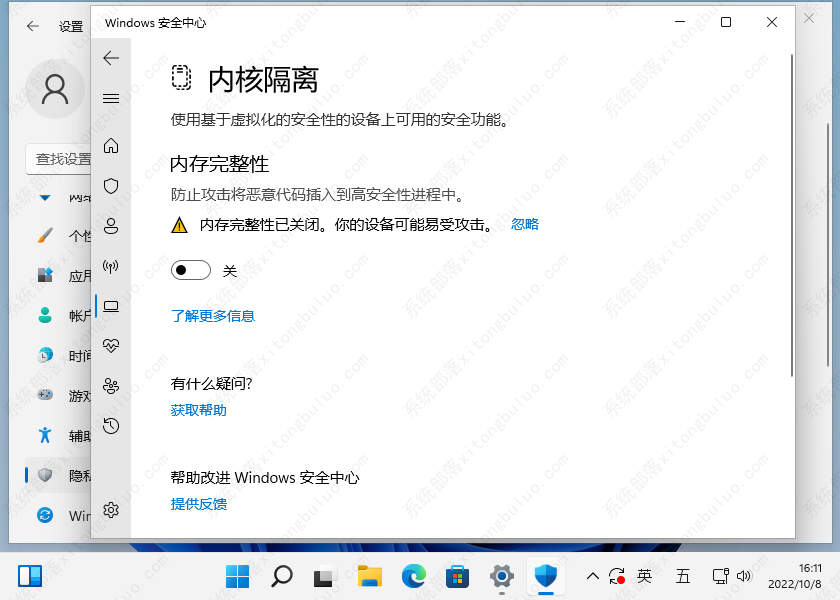Click the 获取帮助 link
Screen dimensions: 840x600
click(x=199, y=410)
